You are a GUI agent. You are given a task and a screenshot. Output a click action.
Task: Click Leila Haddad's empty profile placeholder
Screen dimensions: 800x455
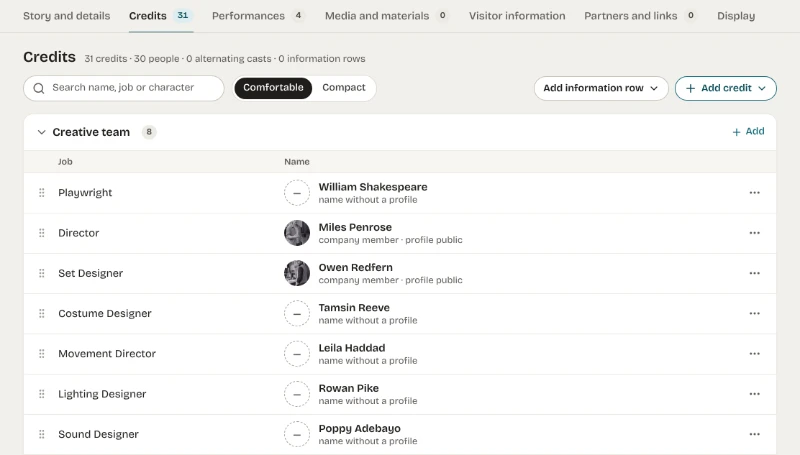tap(297, 354)
